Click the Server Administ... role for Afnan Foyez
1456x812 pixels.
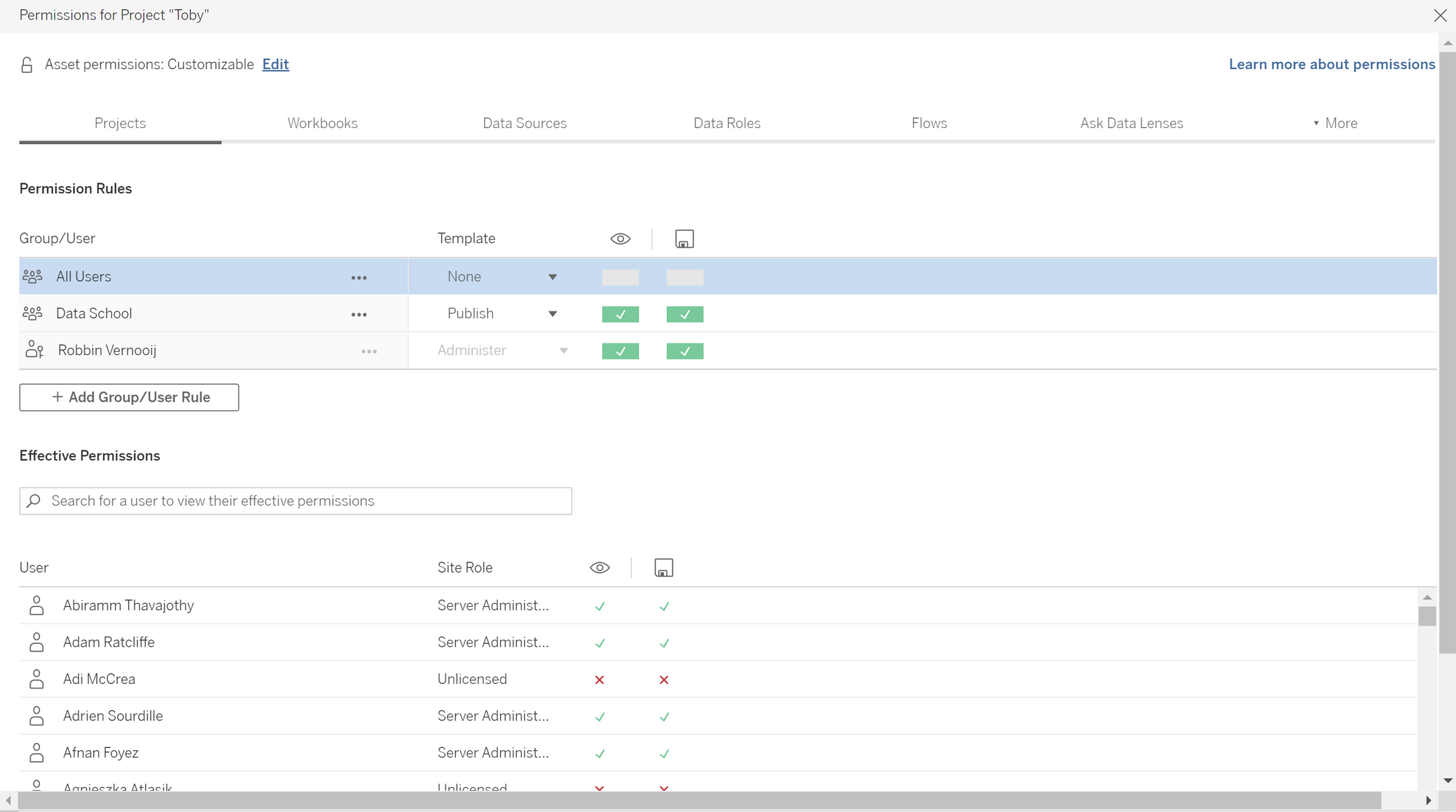[x=494, y=753]
